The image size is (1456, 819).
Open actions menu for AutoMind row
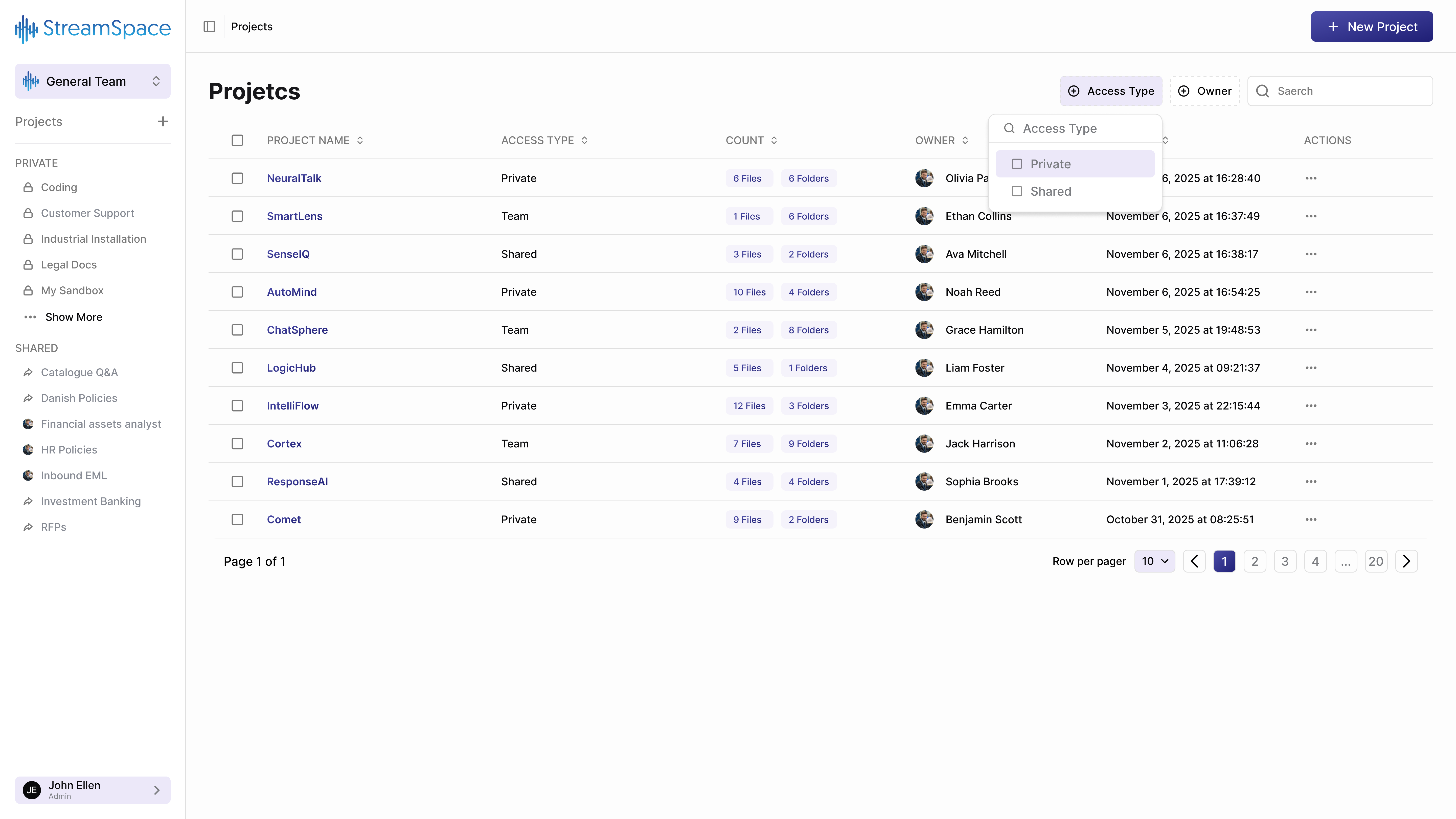1311,292
